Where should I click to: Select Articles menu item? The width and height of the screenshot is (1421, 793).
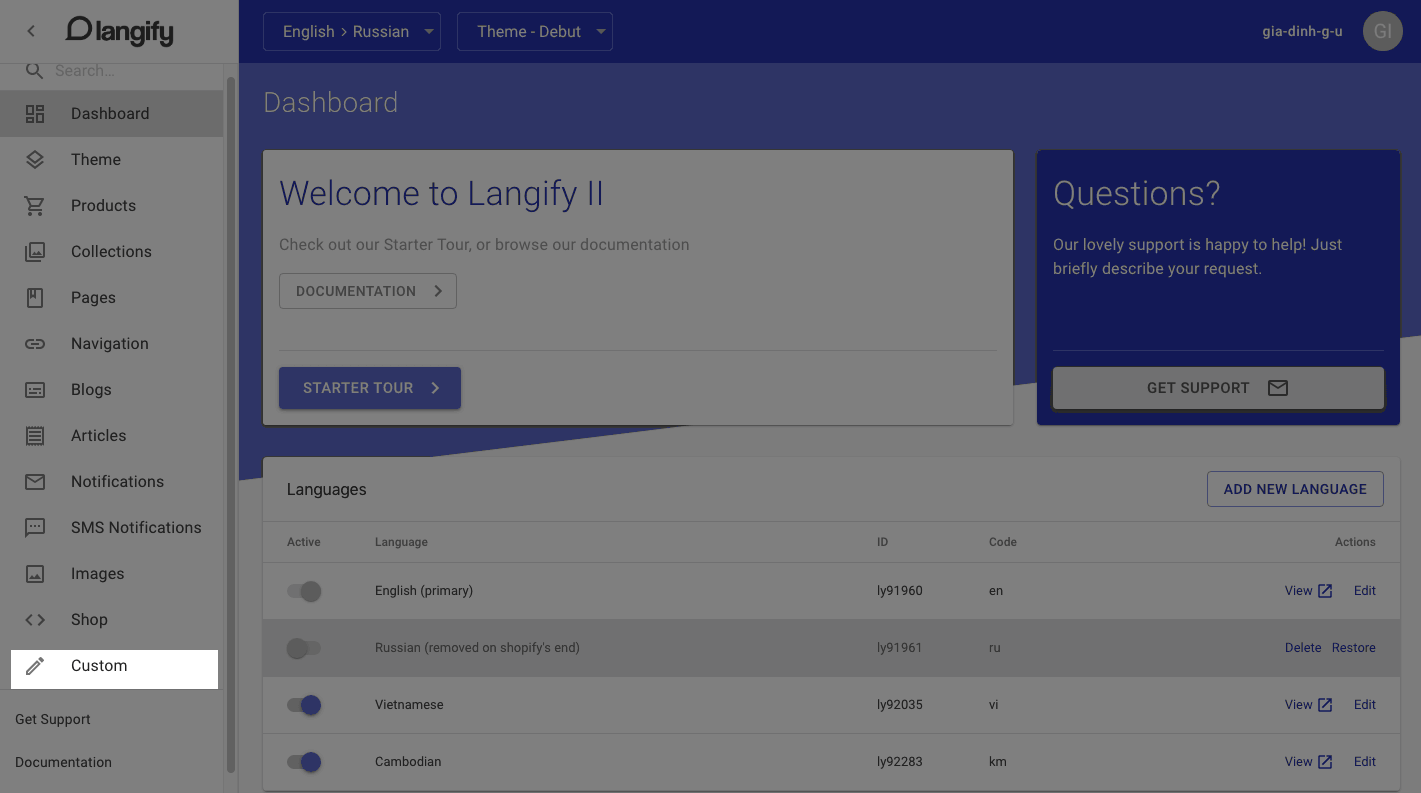click(111, 436)
